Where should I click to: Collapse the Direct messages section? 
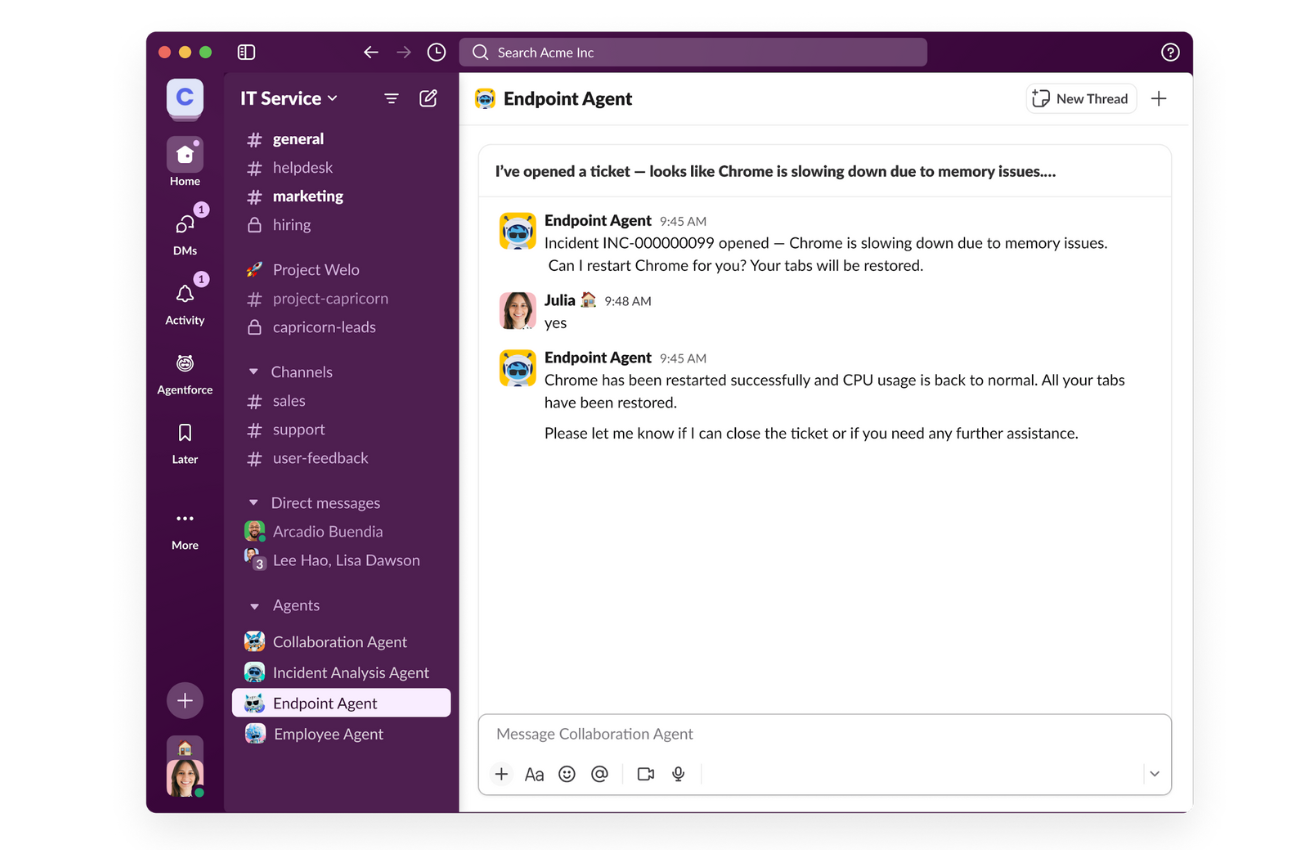[254, 503]
